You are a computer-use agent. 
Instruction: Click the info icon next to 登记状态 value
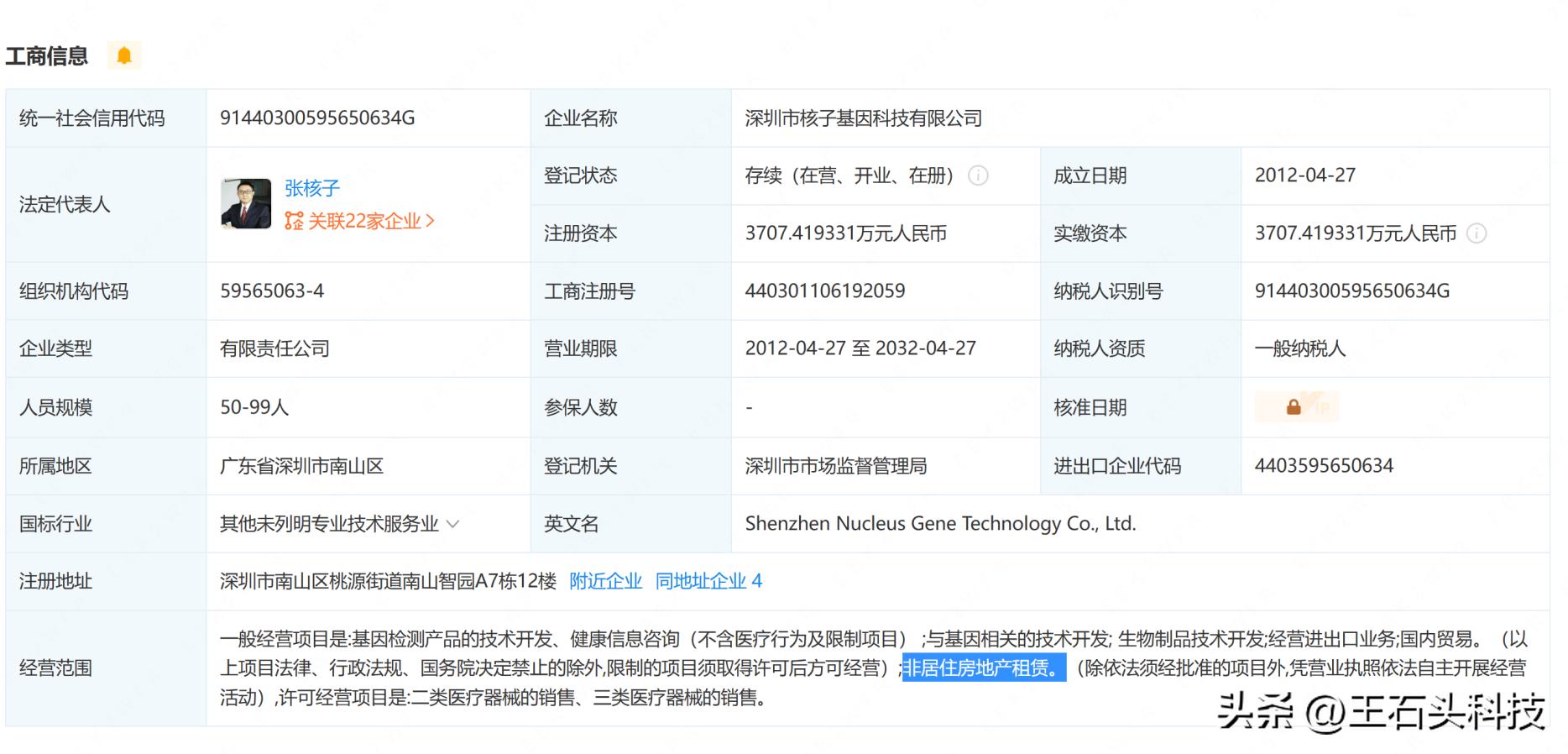[x=978, y=175]
